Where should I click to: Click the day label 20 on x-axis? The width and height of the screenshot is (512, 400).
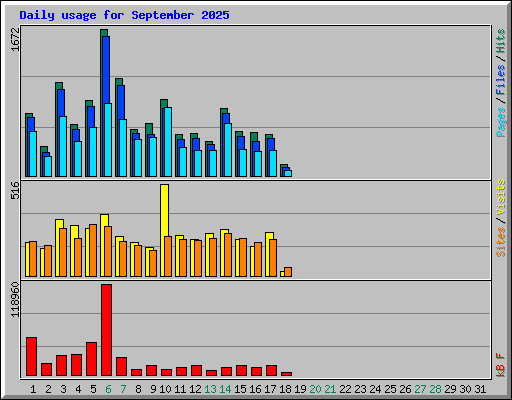coord(315,389)
